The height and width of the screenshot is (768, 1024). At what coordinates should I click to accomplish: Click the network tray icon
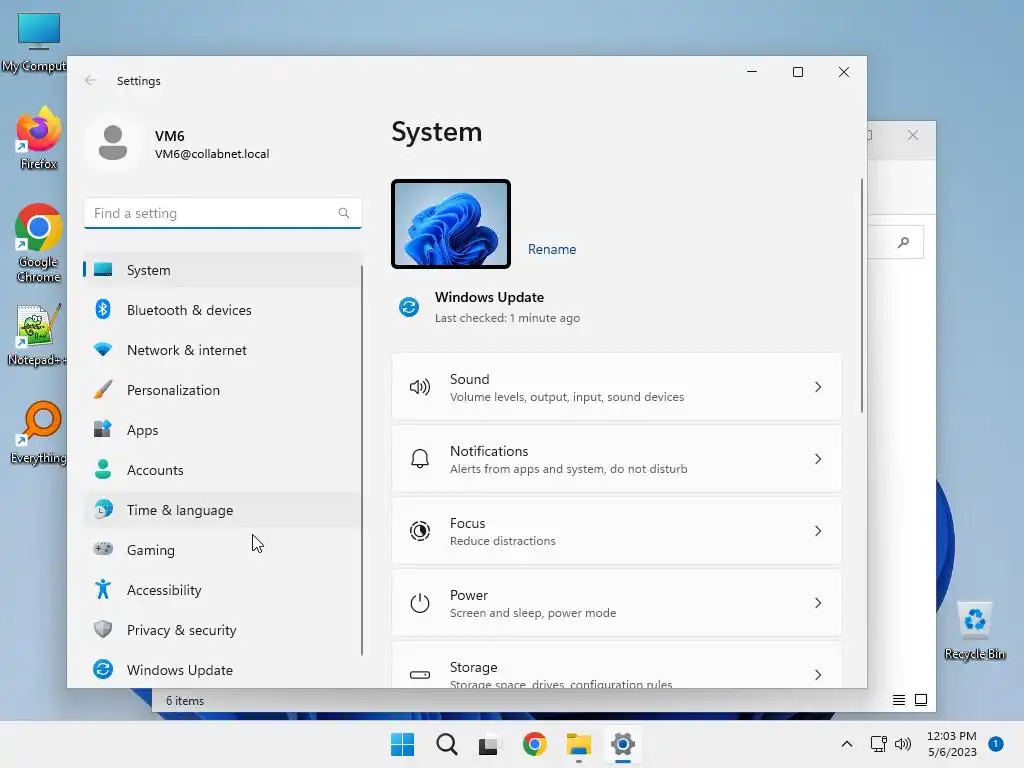(x=878, y=744)
